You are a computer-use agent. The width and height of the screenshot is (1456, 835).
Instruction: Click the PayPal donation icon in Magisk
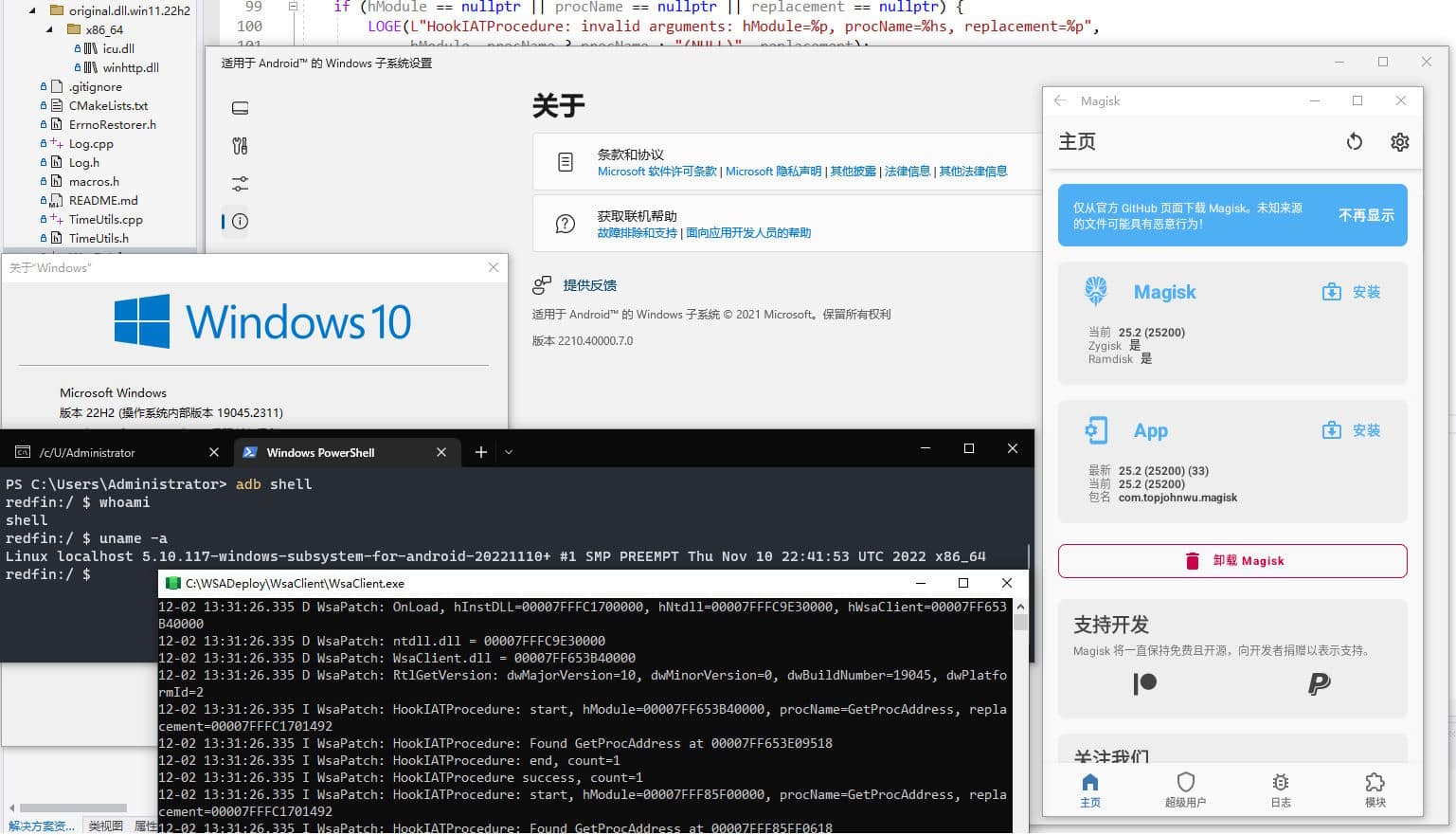pos(1321,683)
